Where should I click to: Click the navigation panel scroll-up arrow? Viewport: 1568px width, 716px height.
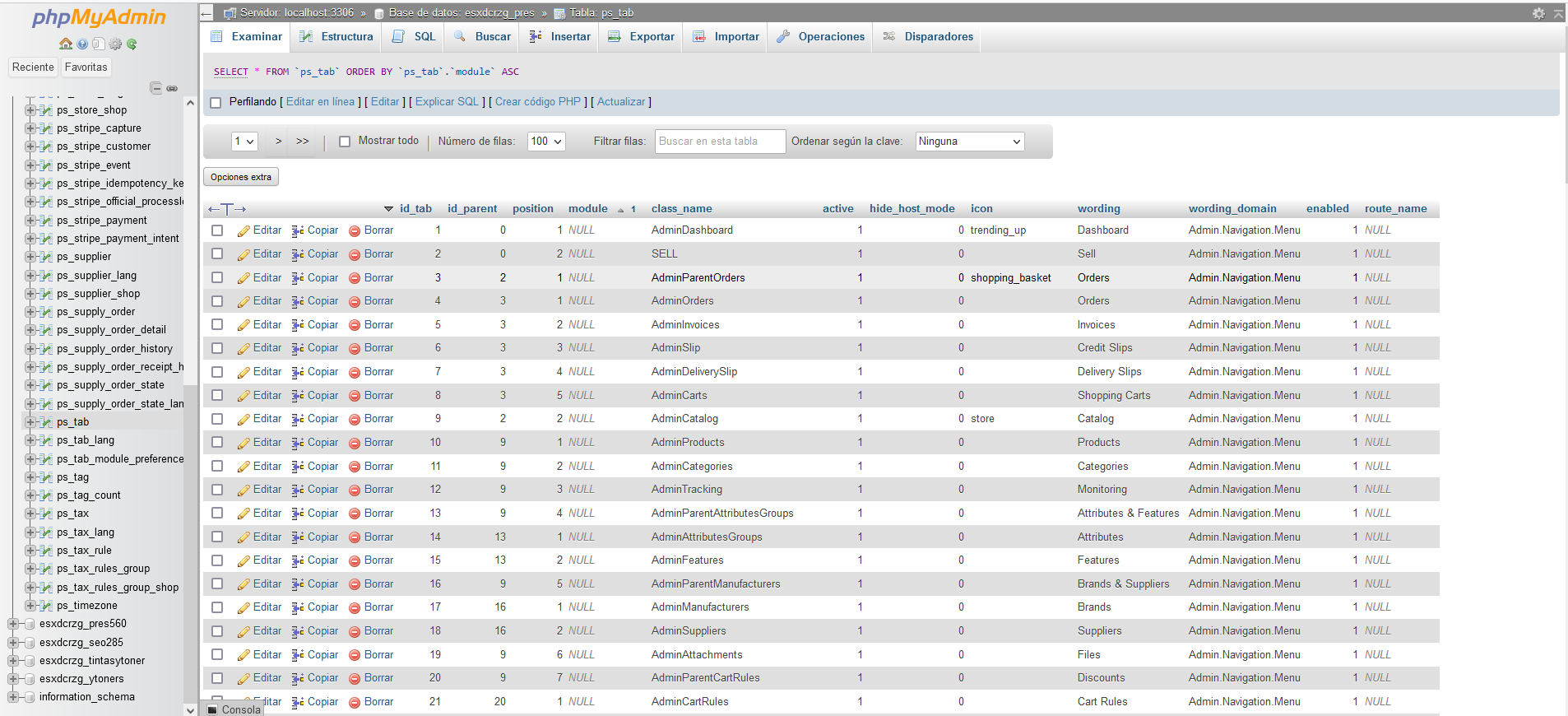coord(191,103)
